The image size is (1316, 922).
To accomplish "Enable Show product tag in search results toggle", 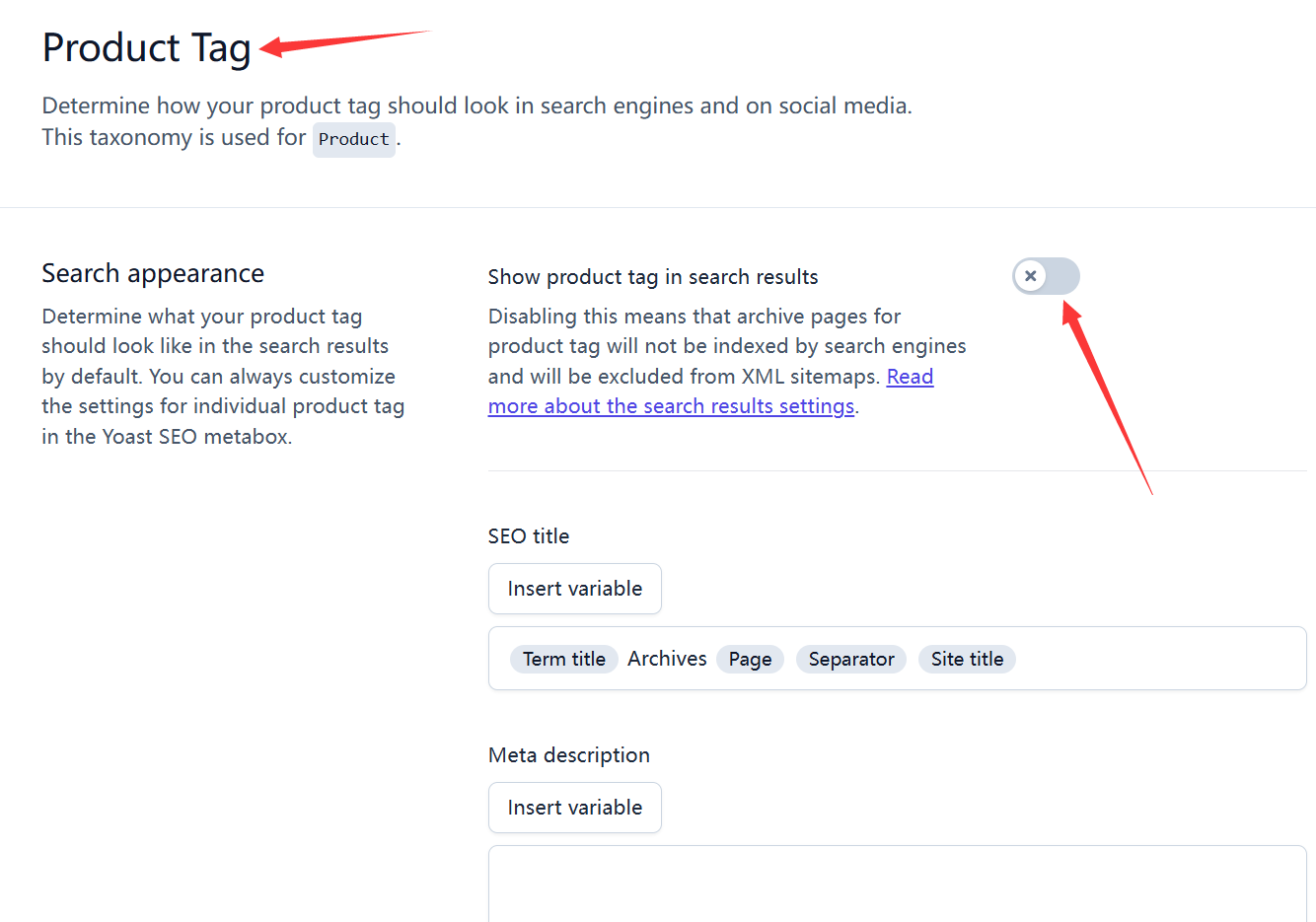I will coord(1046,276).
